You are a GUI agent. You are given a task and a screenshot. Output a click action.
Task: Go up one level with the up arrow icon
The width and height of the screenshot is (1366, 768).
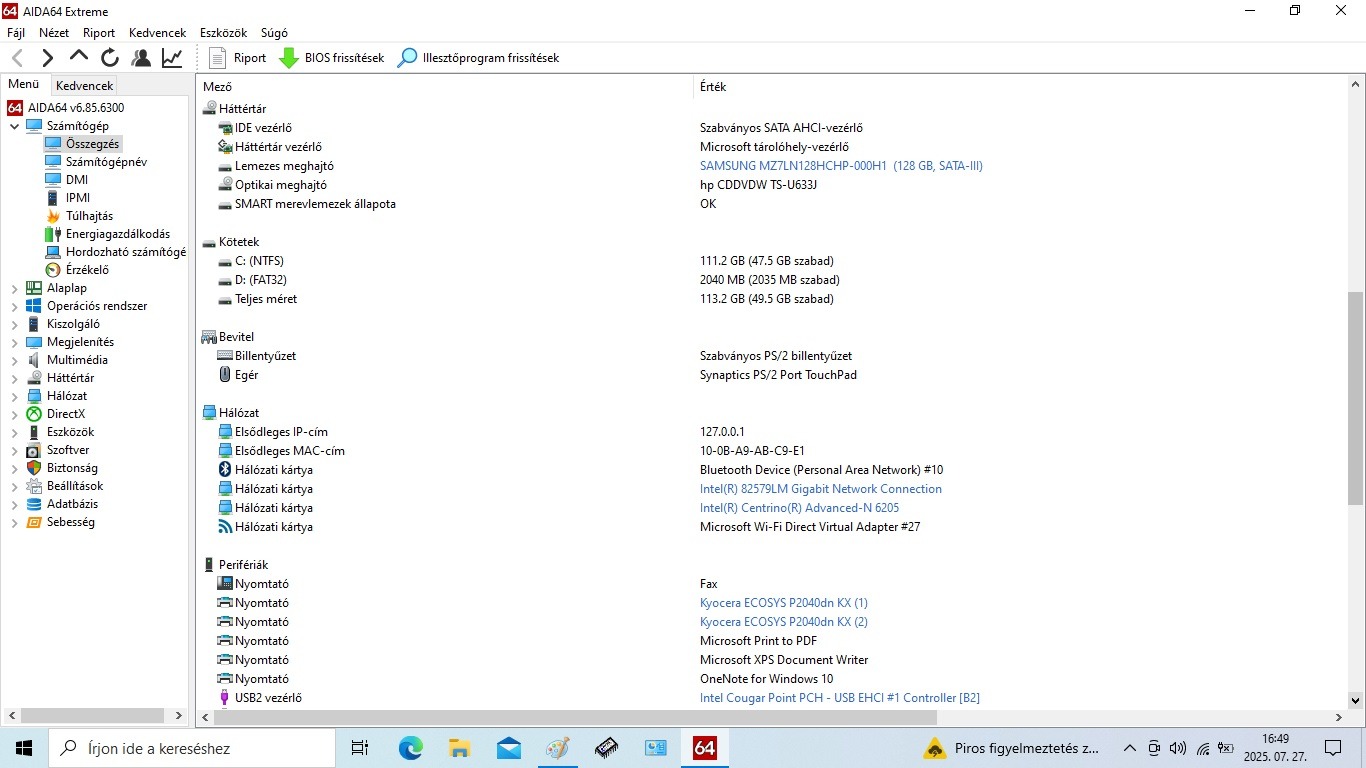(x=78, y=57)
